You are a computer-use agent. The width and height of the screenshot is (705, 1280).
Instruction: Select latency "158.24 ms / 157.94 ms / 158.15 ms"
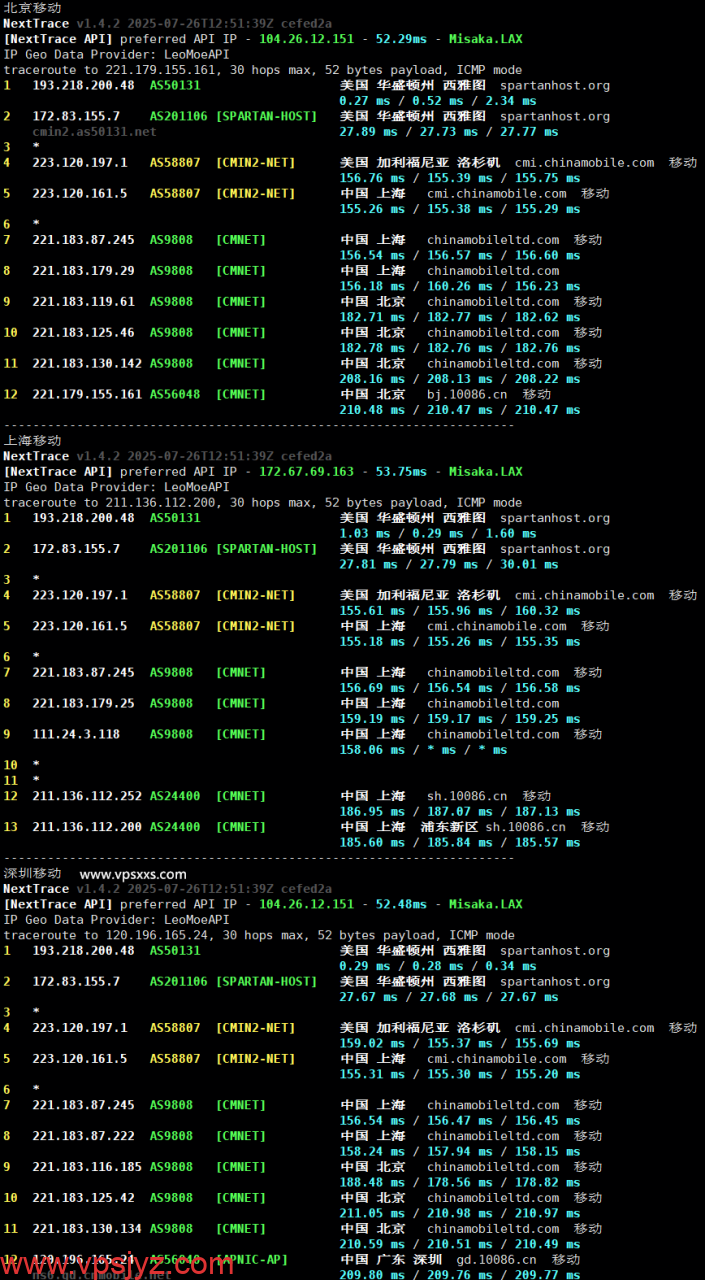(x=460, y=1151)
